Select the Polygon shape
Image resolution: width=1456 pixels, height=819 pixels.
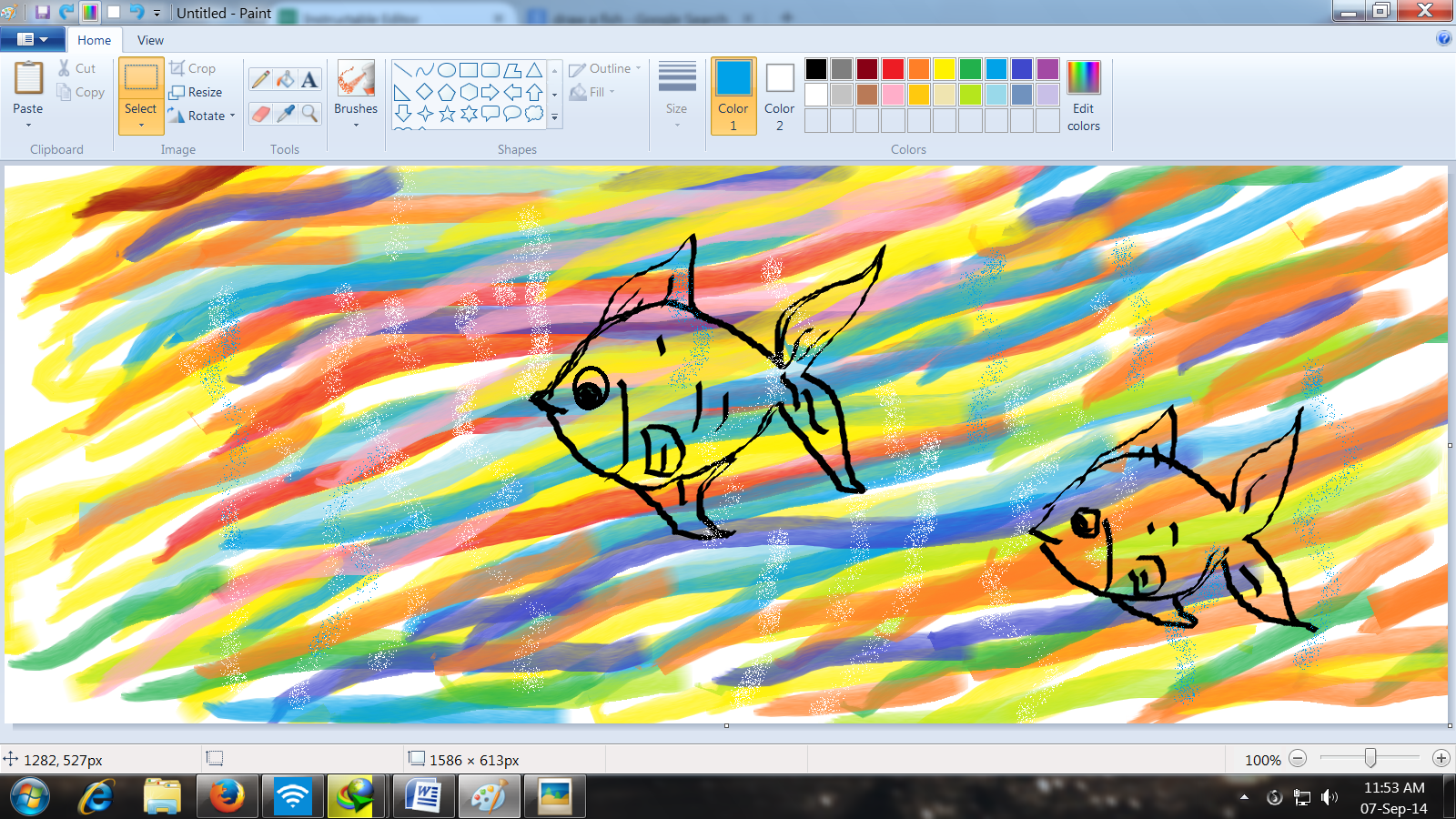pyautogui.click(x=512, y=70)
